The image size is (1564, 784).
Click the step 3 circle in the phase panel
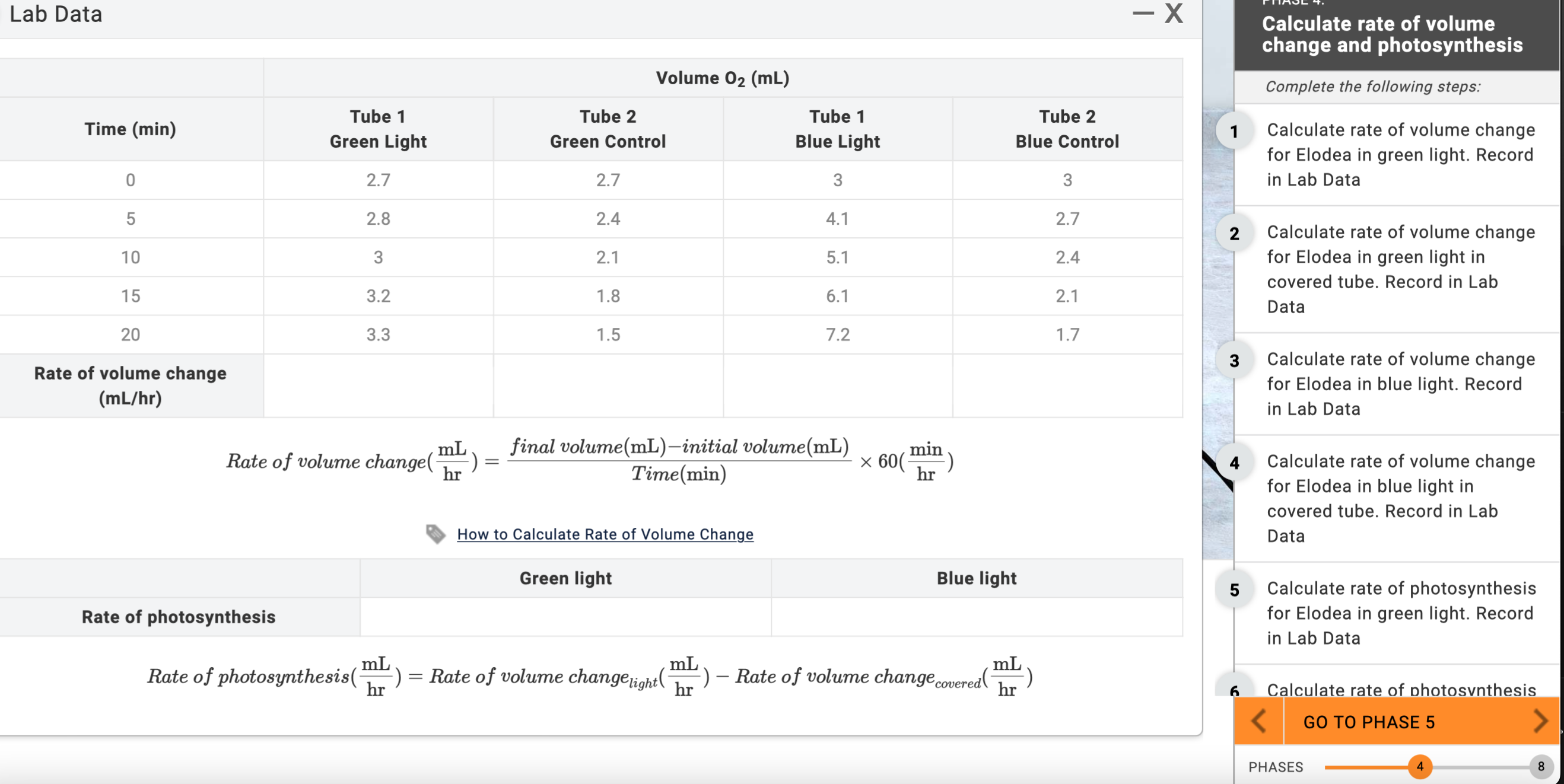point(1234,359)
